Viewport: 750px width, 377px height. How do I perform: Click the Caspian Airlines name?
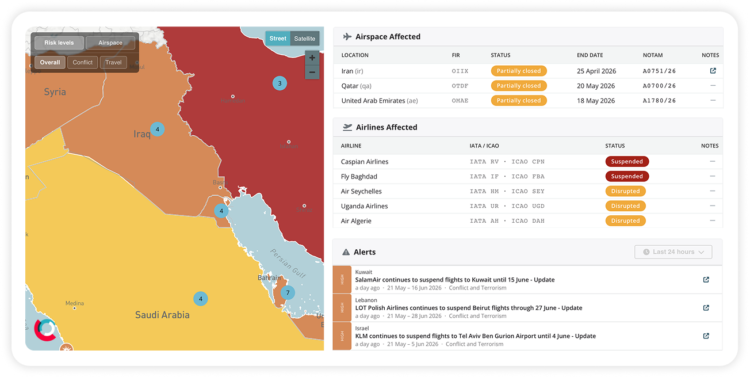364,162
